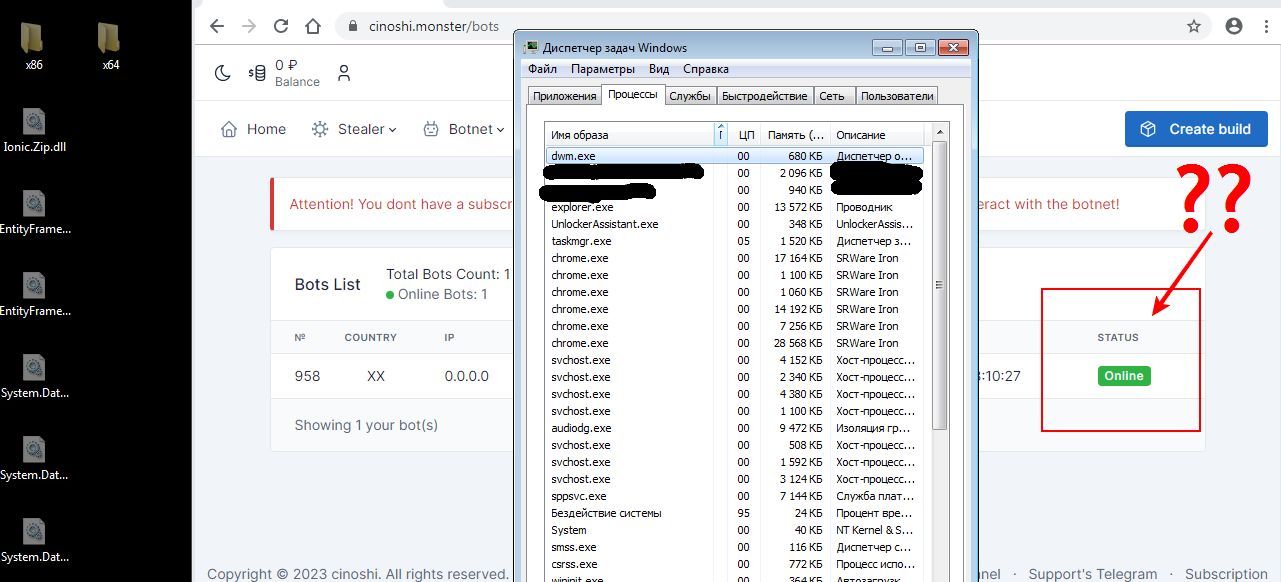Click the Home house icon in site nav
1281x582 pixels.
(229, 129)
